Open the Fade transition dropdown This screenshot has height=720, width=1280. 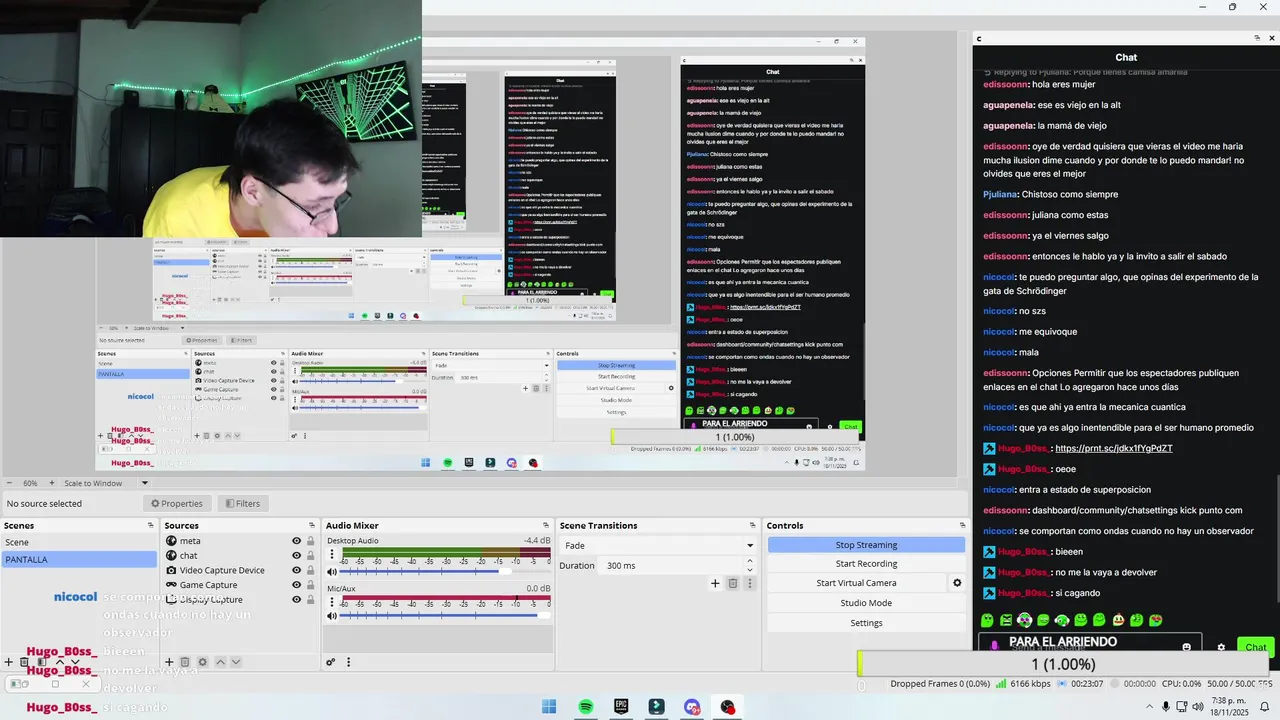[x=658, y=545]
